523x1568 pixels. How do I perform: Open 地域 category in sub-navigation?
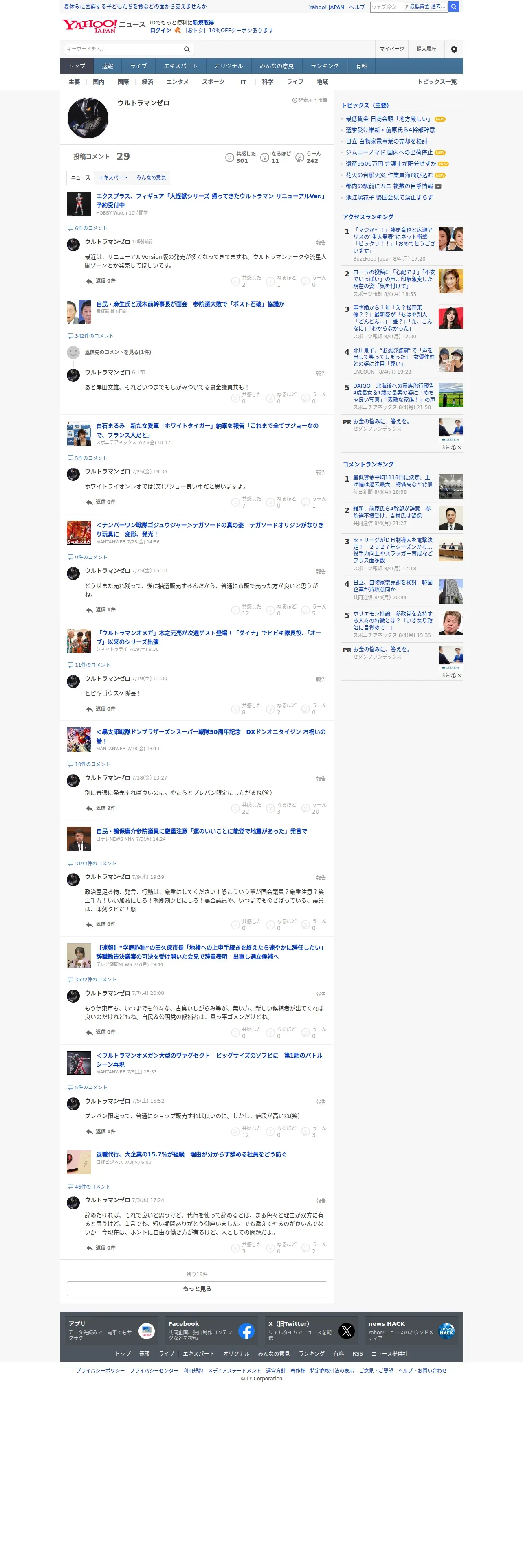pyautogui.click(x=322, y=81)
